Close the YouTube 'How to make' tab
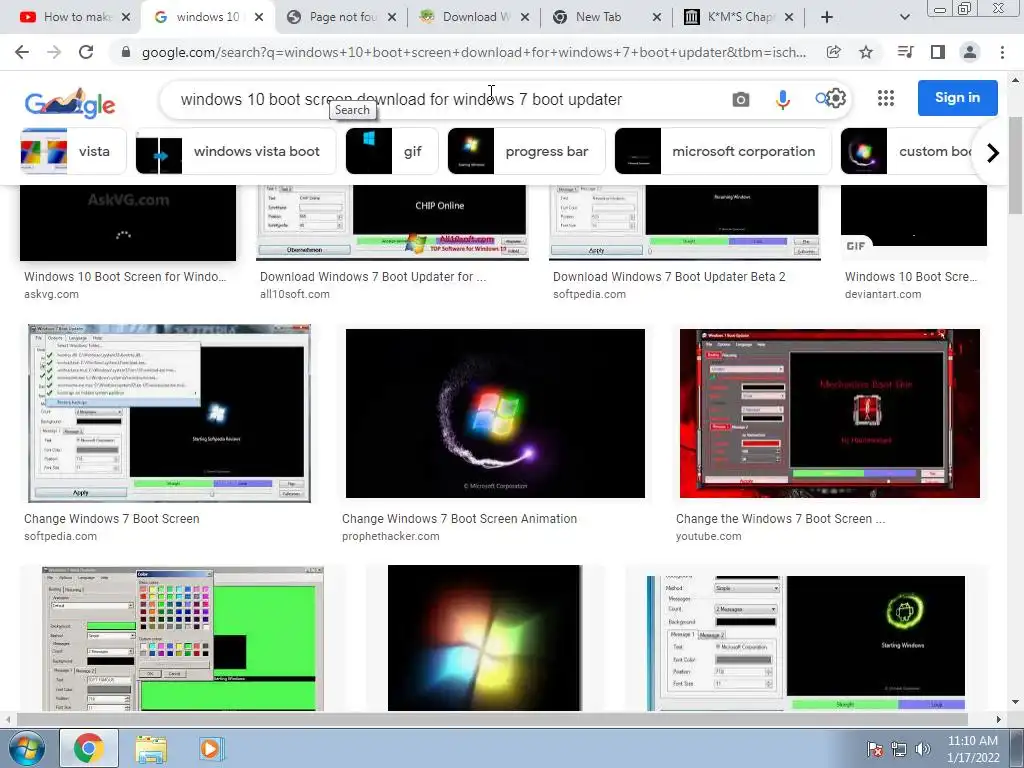The image size is (1024, 768). 126,17
